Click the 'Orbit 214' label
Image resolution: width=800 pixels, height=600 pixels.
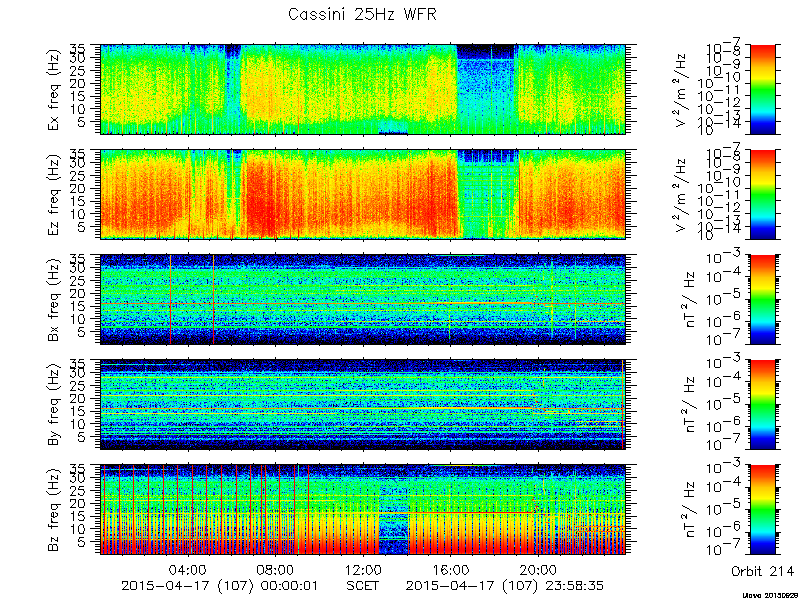[x=762, y=570]
